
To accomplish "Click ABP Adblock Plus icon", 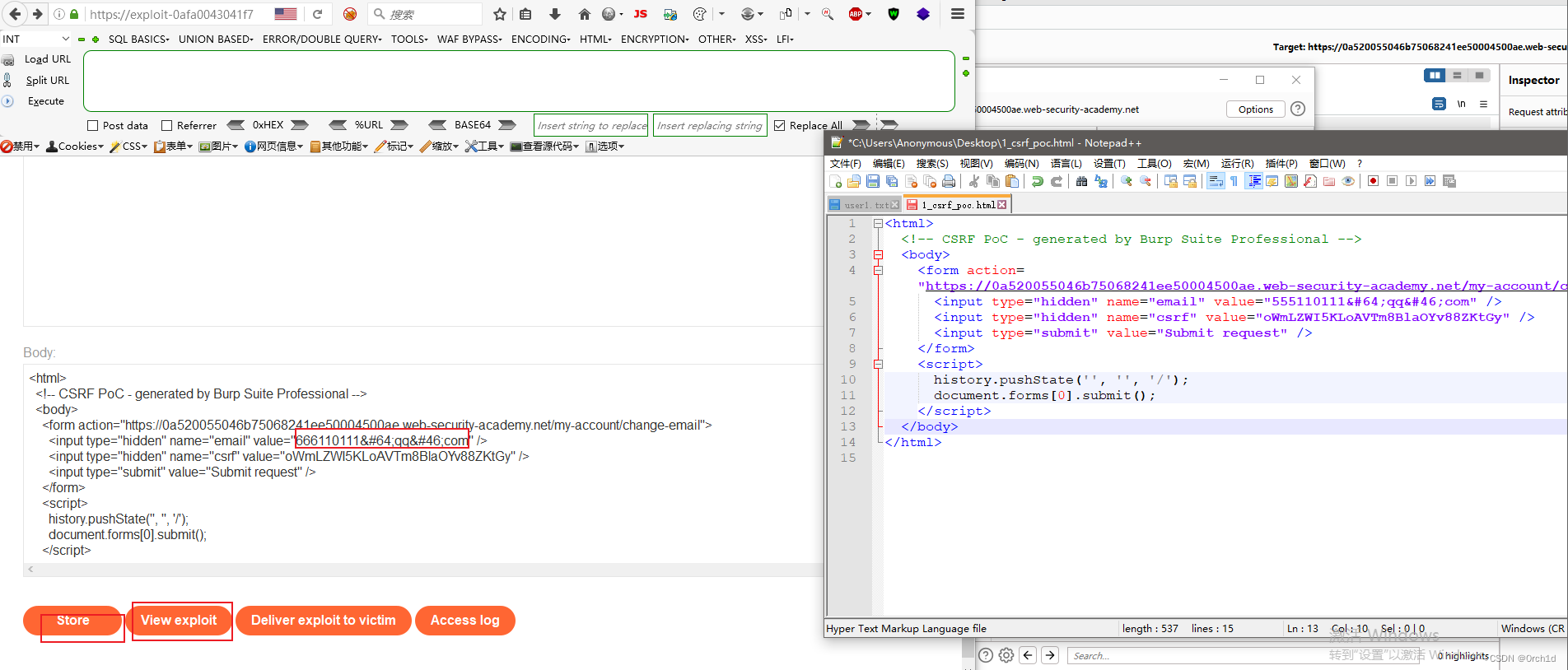I will pyautogui.click(x=856, y=14).
